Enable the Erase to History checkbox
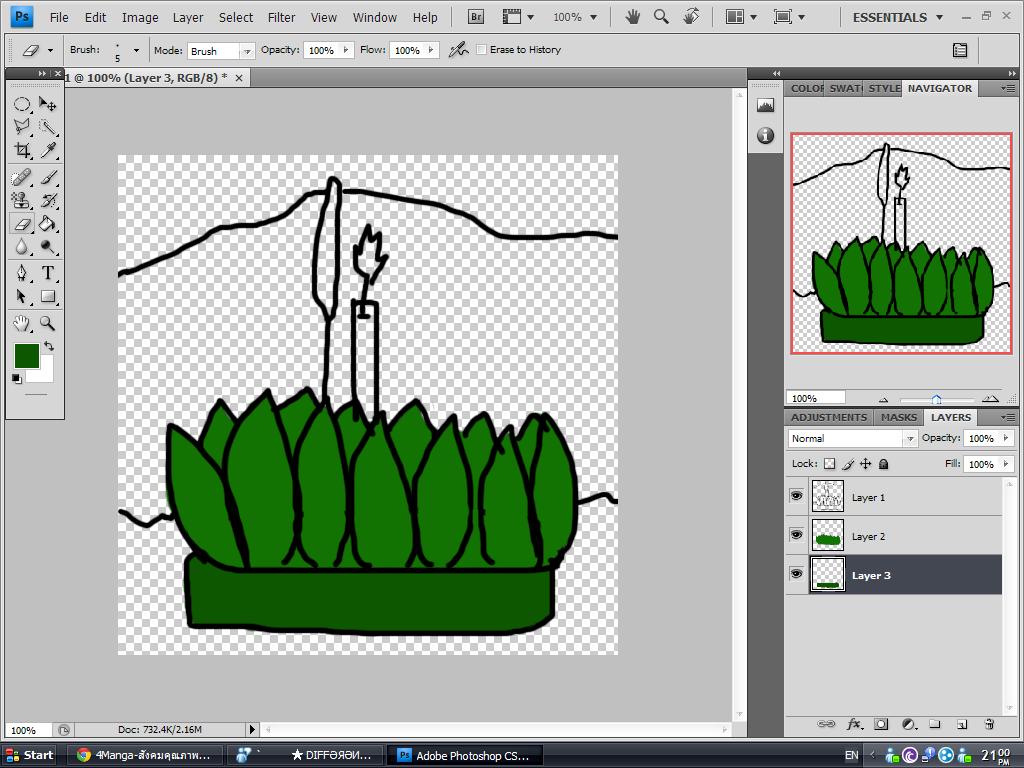Viewport: 1024px width, 768px height. [481, 50]
